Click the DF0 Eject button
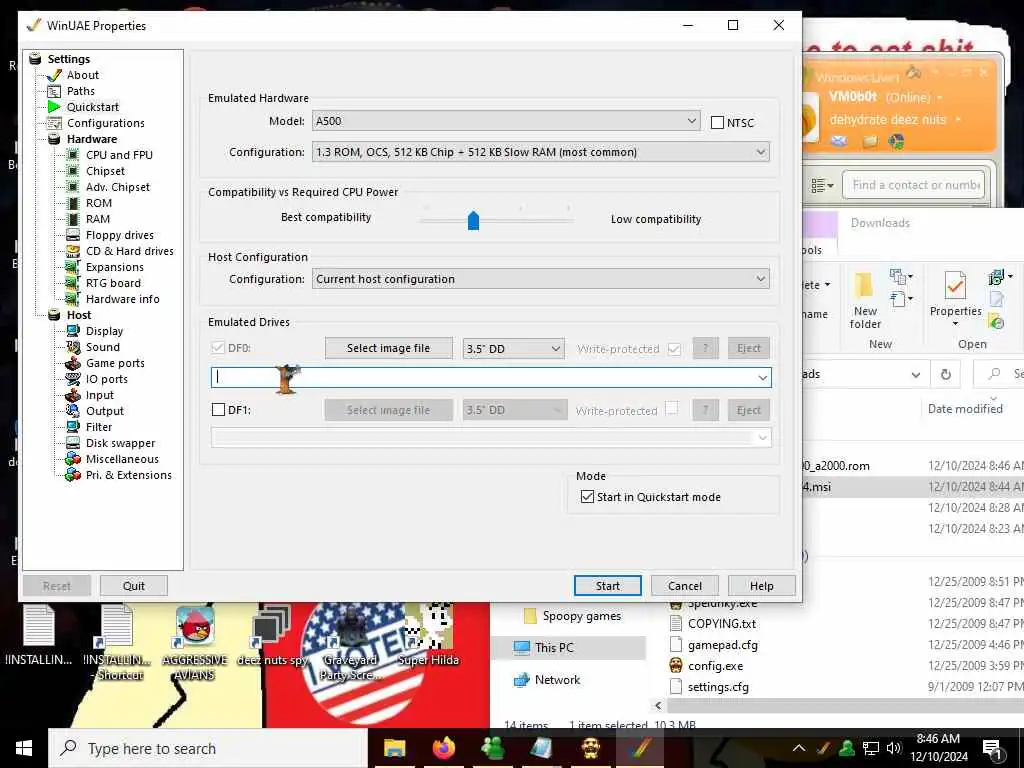Viewport: 1024px width, 768px height. (x=748, y=348)
